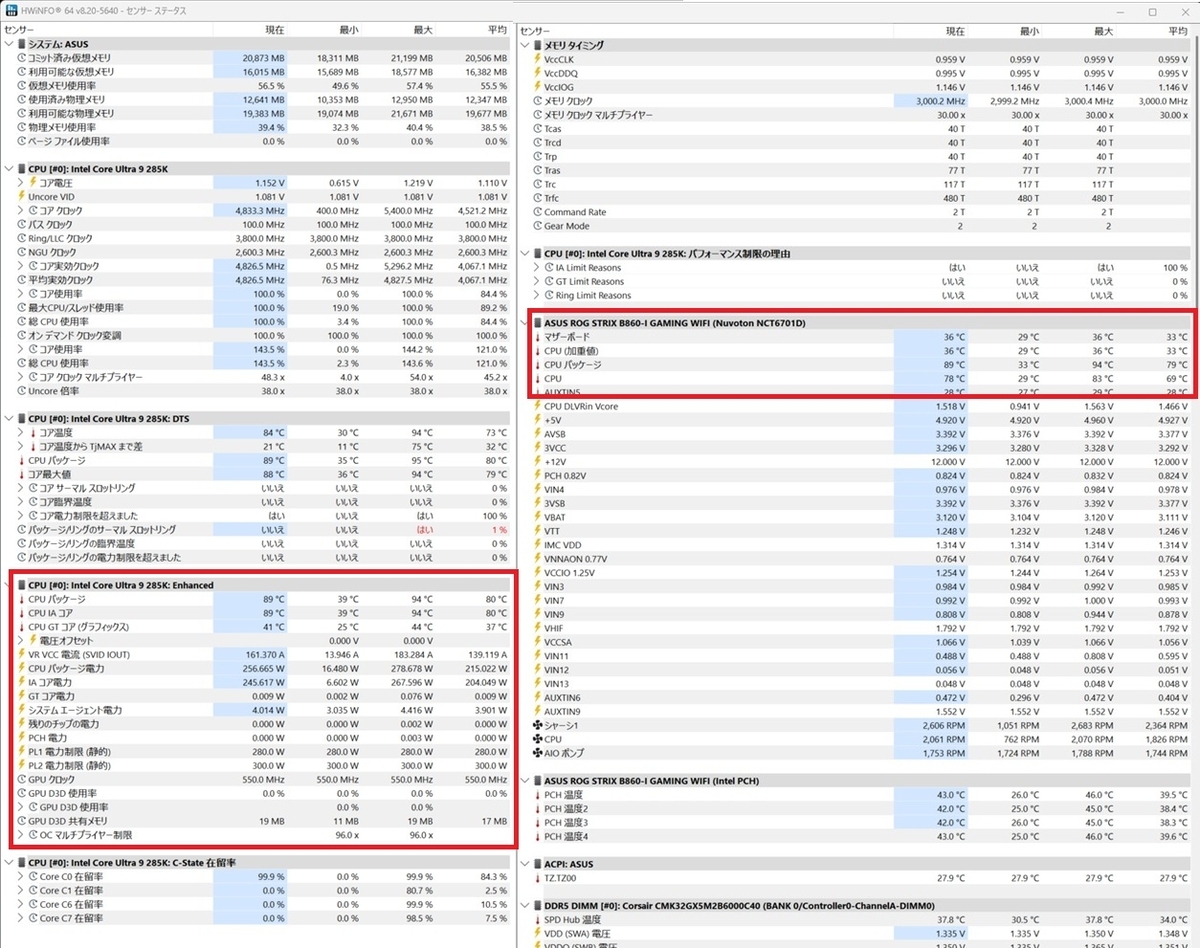Image resolution: width=1200 pixels, height=948 pixels.
Task: Click lightning icon beside Uncore VID
Action: click(22, 197)
